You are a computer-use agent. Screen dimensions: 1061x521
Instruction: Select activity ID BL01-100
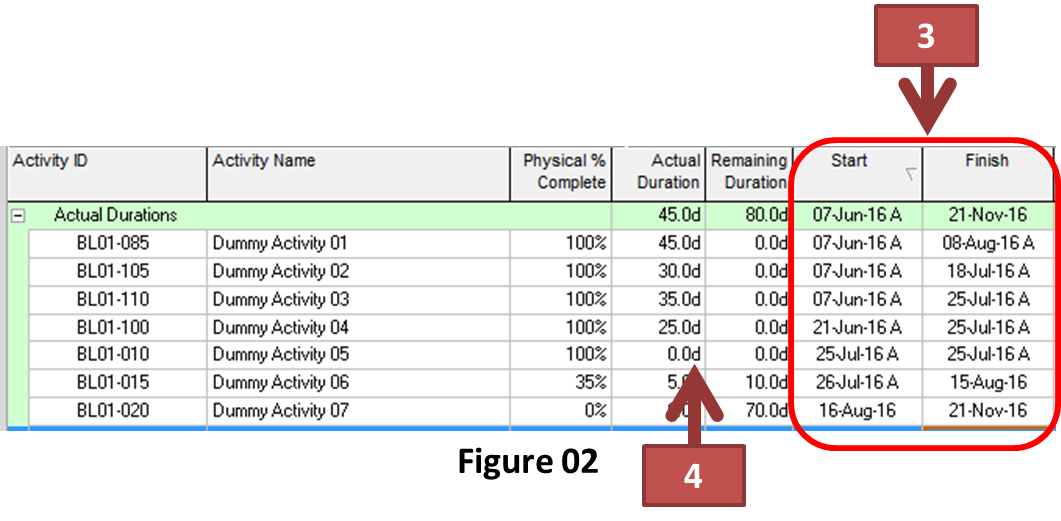[112, 327]
